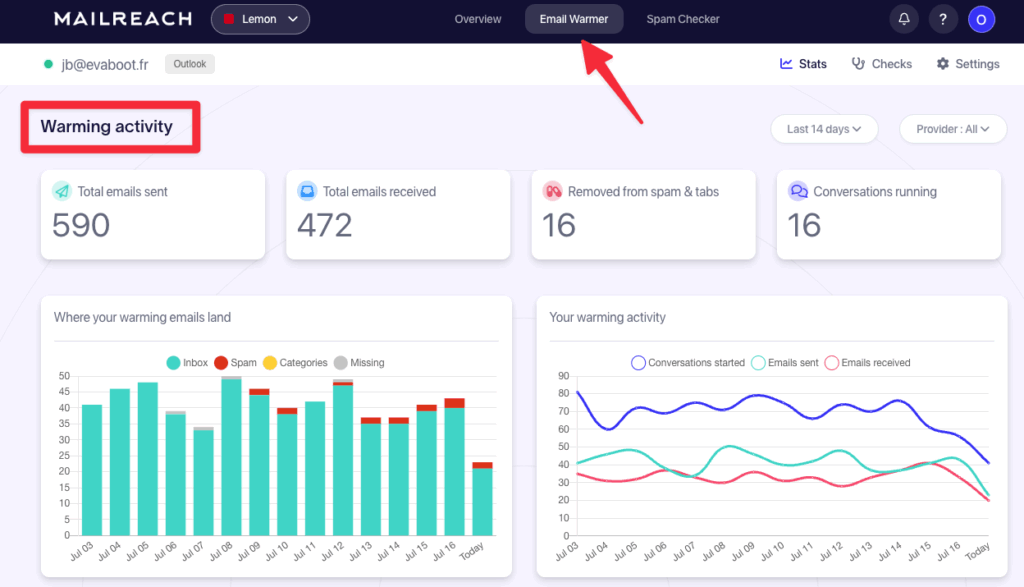The image size is (1024, 587).
Task: Click the Today bar in landing chart
Action: pos(483,499)
